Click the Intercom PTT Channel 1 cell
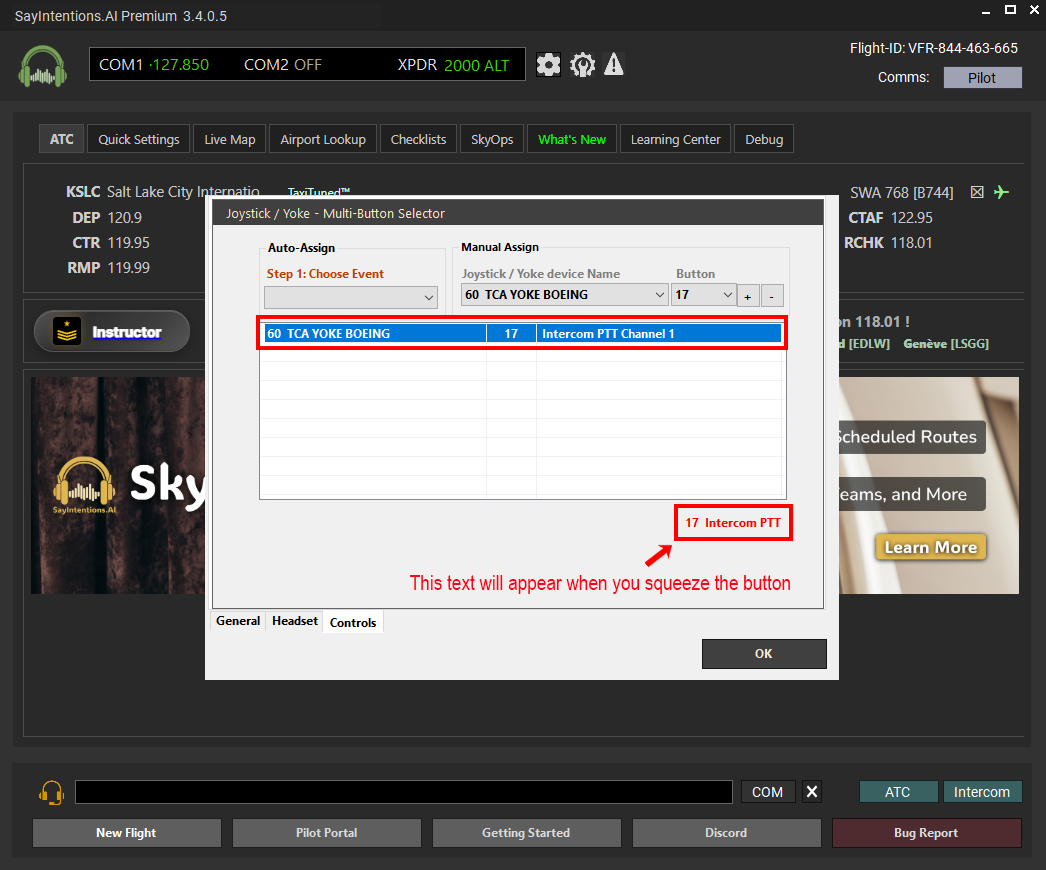The image size is (1046, 870). (658, 334)
